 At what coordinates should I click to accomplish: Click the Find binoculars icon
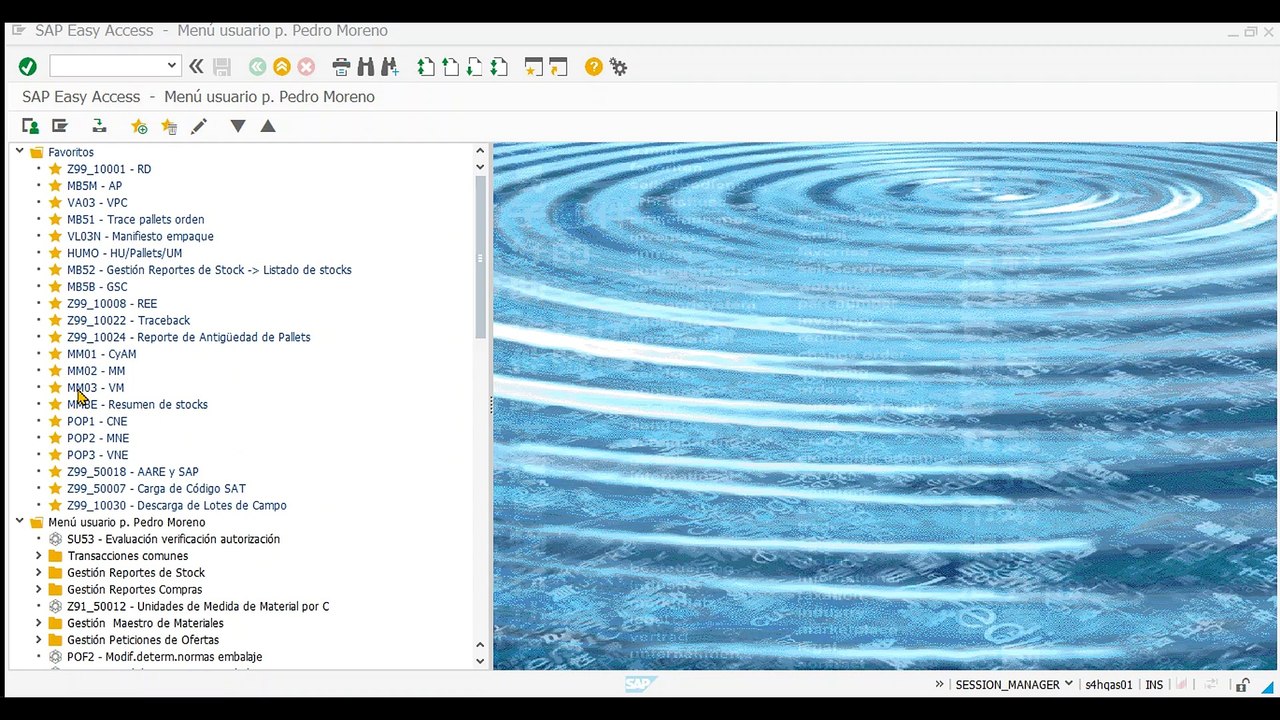pos(365,67)
